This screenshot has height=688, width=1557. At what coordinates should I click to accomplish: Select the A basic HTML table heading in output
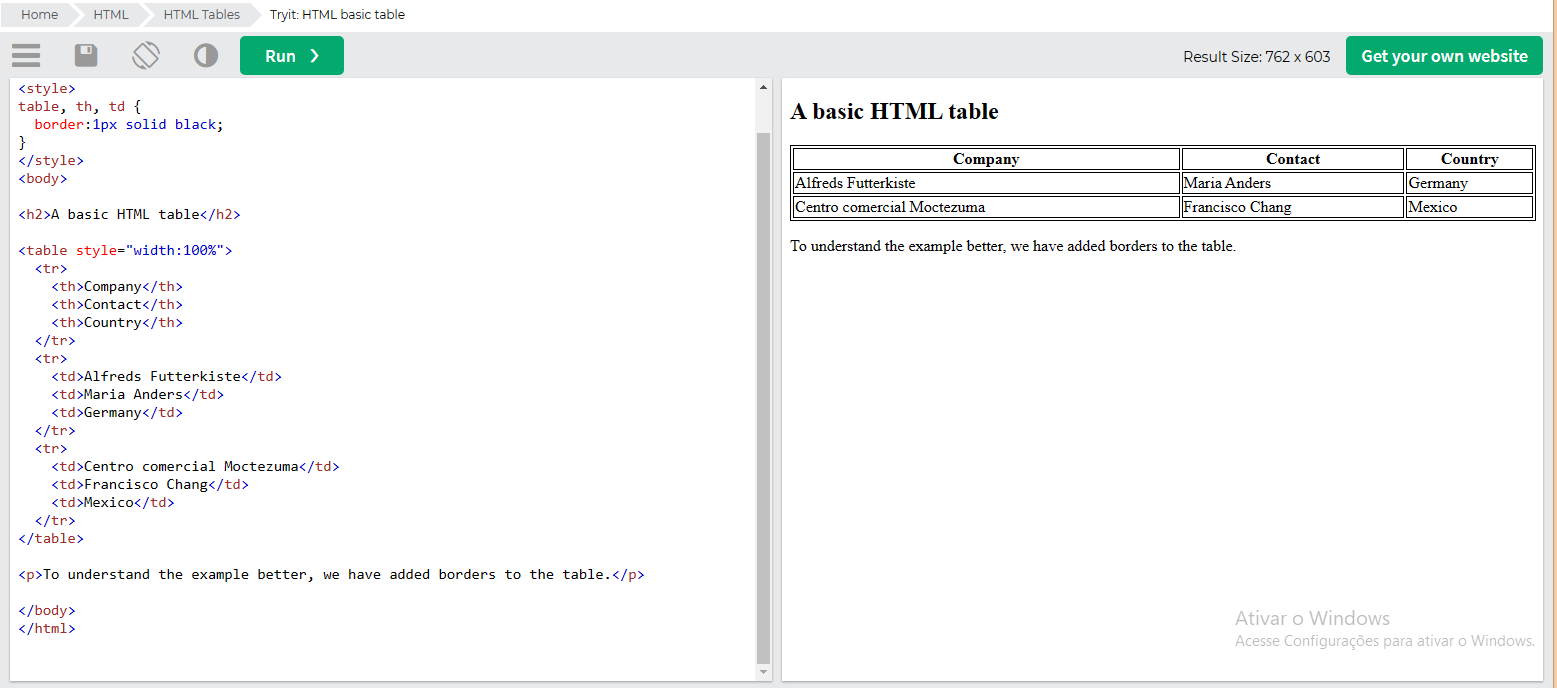[894, 111]
